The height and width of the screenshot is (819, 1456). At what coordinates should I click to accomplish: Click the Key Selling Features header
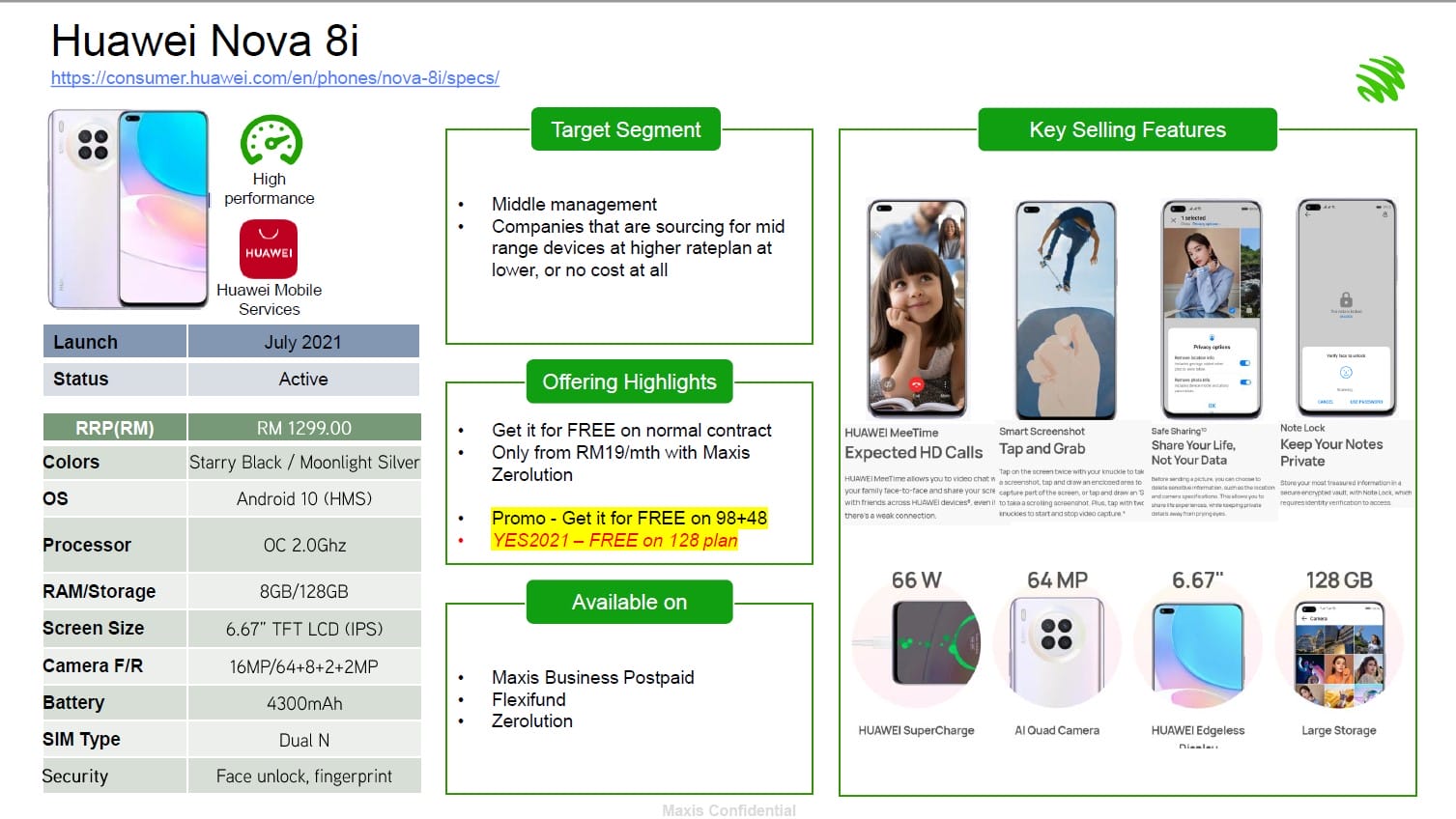pos(1128,129)
